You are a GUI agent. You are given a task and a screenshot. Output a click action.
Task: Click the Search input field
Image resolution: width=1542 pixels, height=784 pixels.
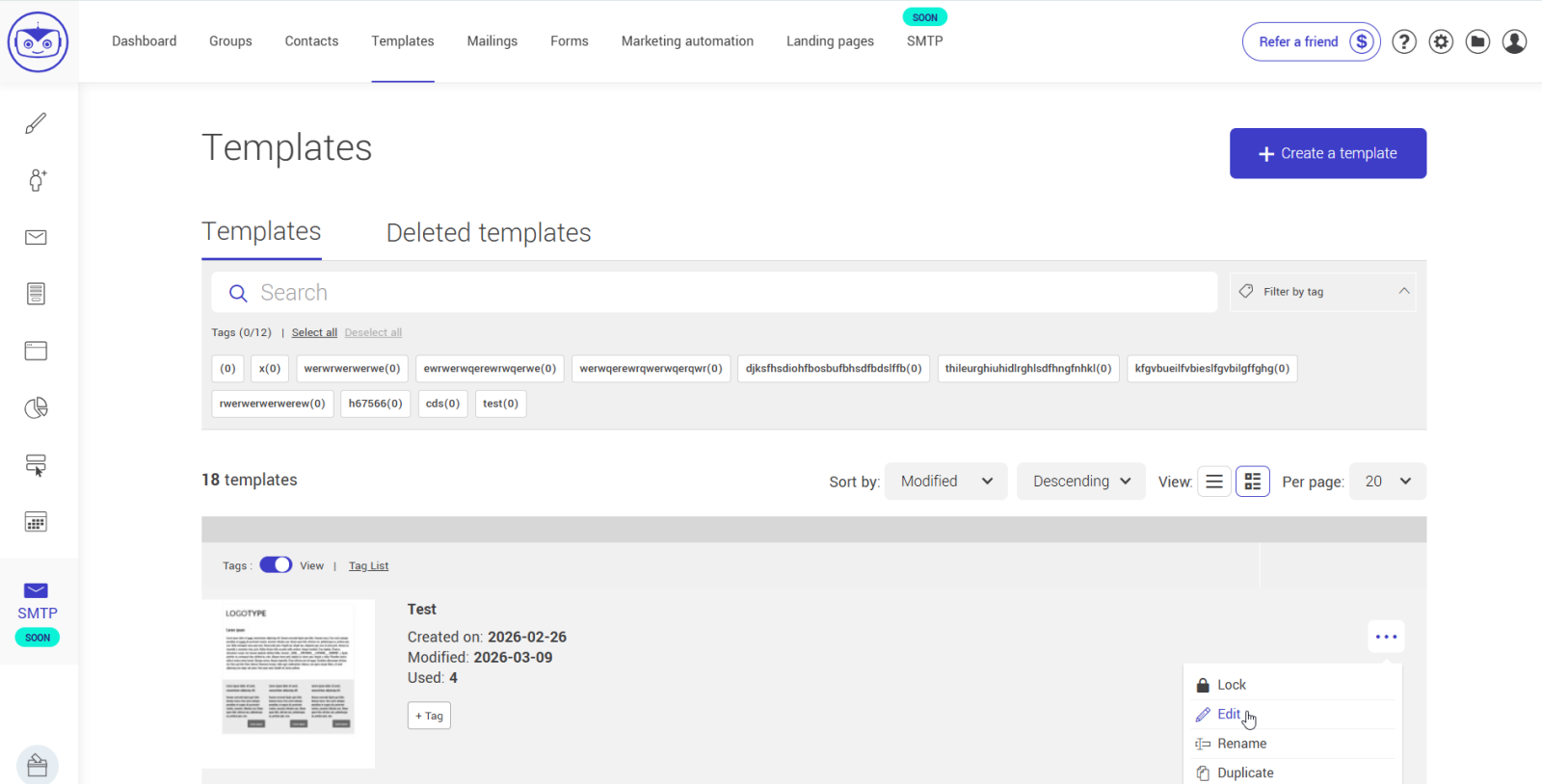click(713, 293)
